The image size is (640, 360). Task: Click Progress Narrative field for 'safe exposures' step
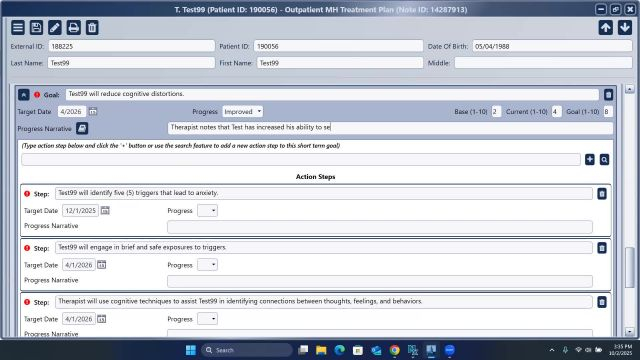click(x=380, y=281)
